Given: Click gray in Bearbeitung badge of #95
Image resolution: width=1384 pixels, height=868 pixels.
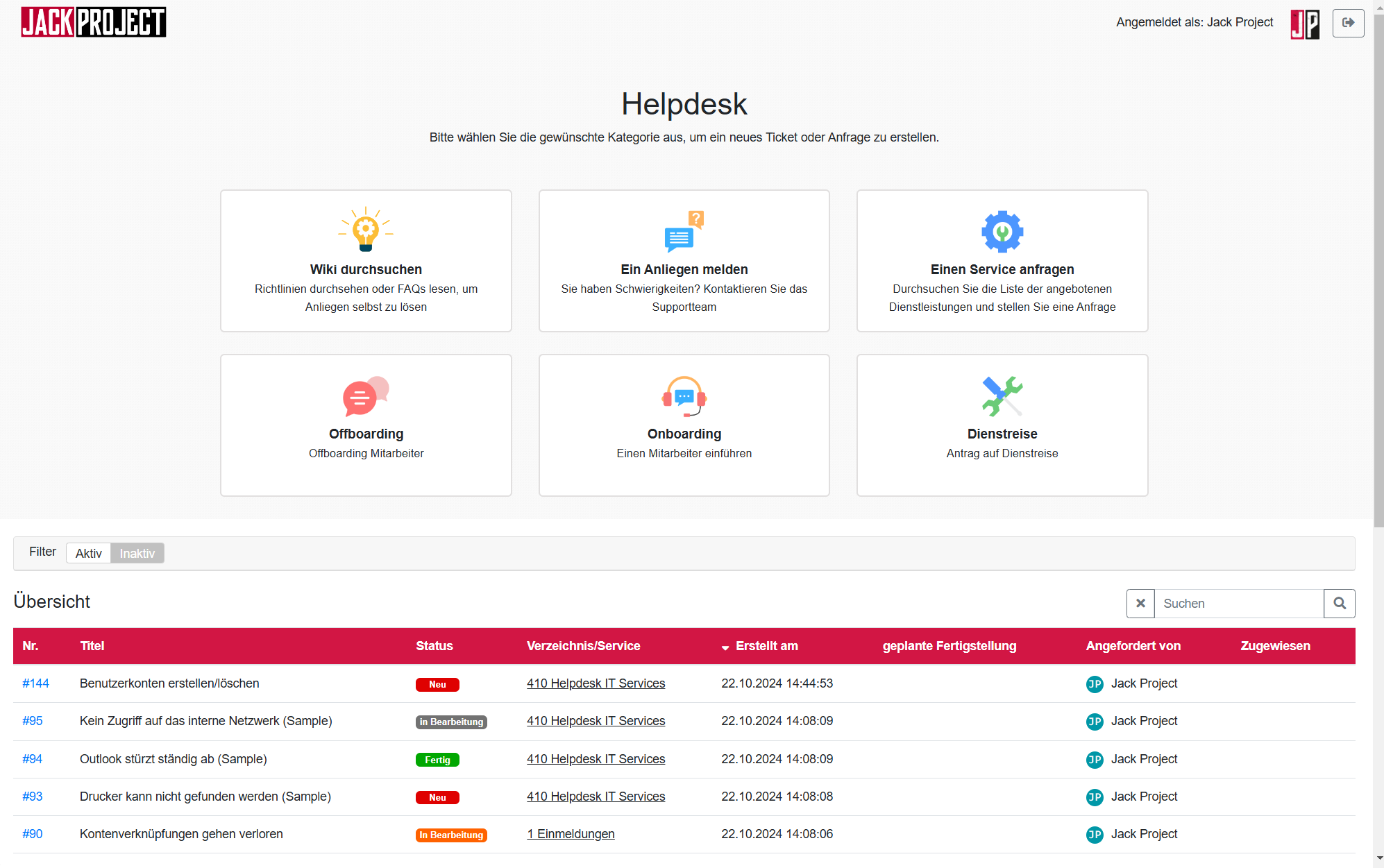Looking at the screenshot, I should (x=451, y=722).
